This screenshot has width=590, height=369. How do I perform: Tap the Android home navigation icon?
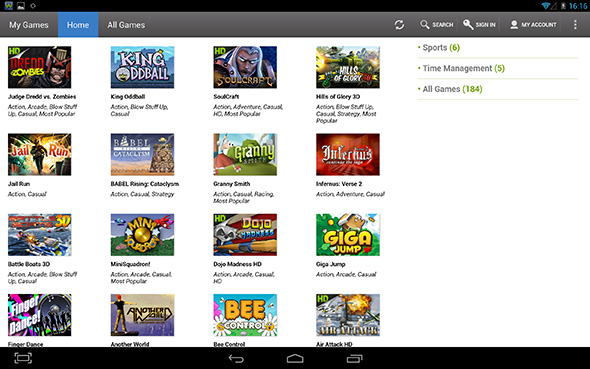tap(295, 358)
